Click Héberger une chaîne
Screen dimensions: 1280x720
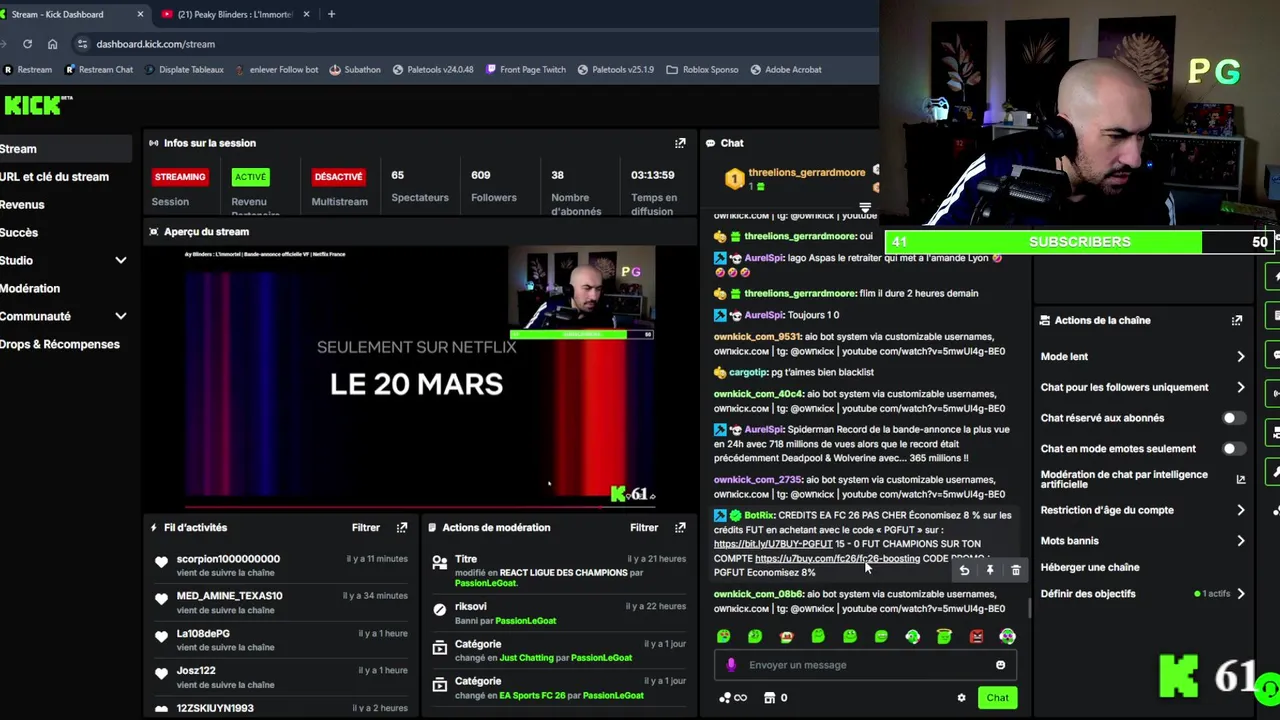click(x=1090, y=568)
